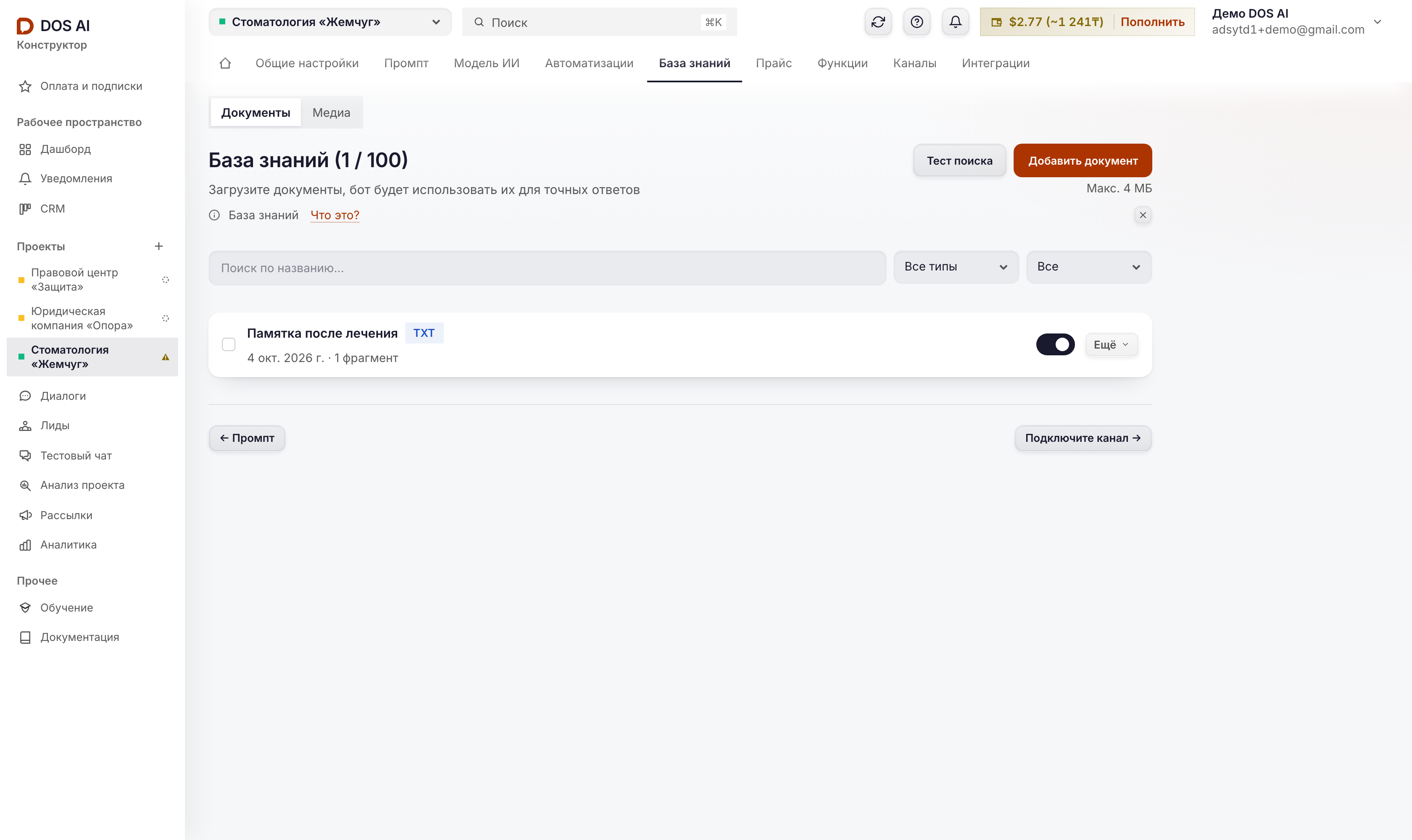Click the Тест поиска button
Screen dimensions: 1412x840
click(959, 161)
